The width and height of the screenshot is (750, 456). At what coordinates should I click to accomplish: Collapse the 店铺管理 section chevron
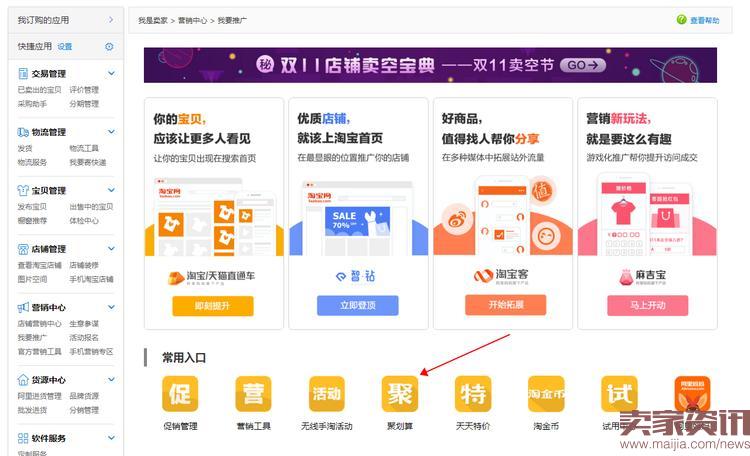tap(111, 248)
